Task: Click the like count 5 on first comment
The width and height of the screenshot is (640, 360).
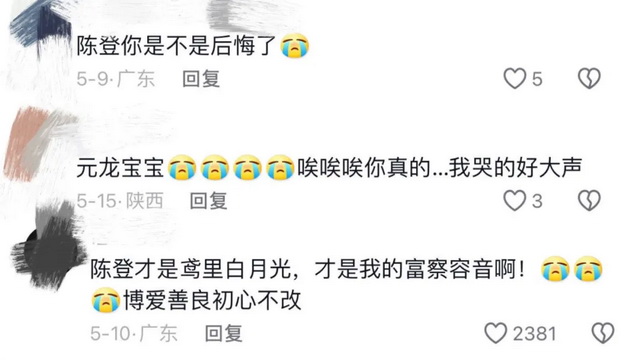Action: (x=537, y=79)
